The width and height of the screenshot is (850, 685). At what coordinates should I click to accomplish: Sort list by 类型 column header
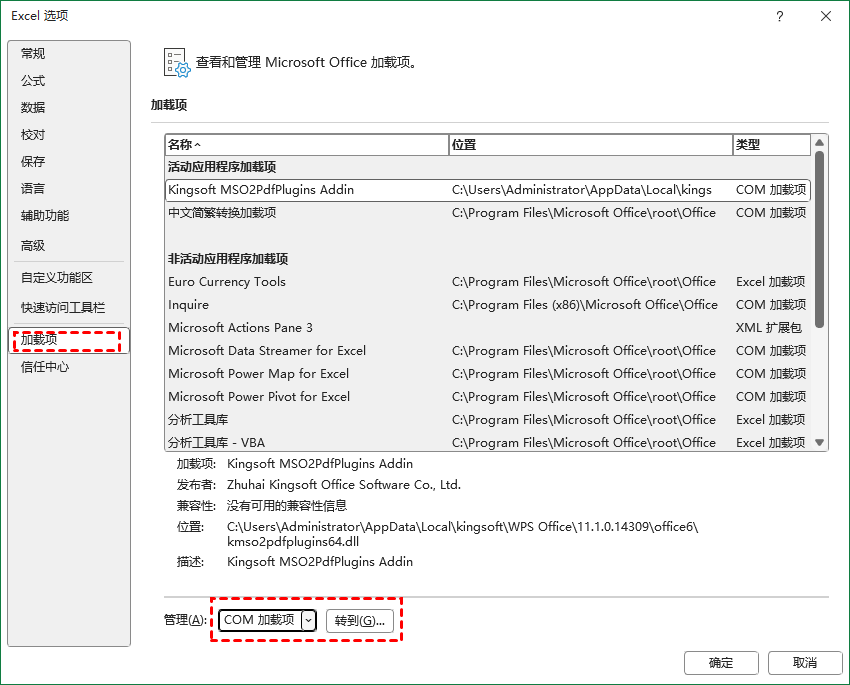click(x=771, y=145)
